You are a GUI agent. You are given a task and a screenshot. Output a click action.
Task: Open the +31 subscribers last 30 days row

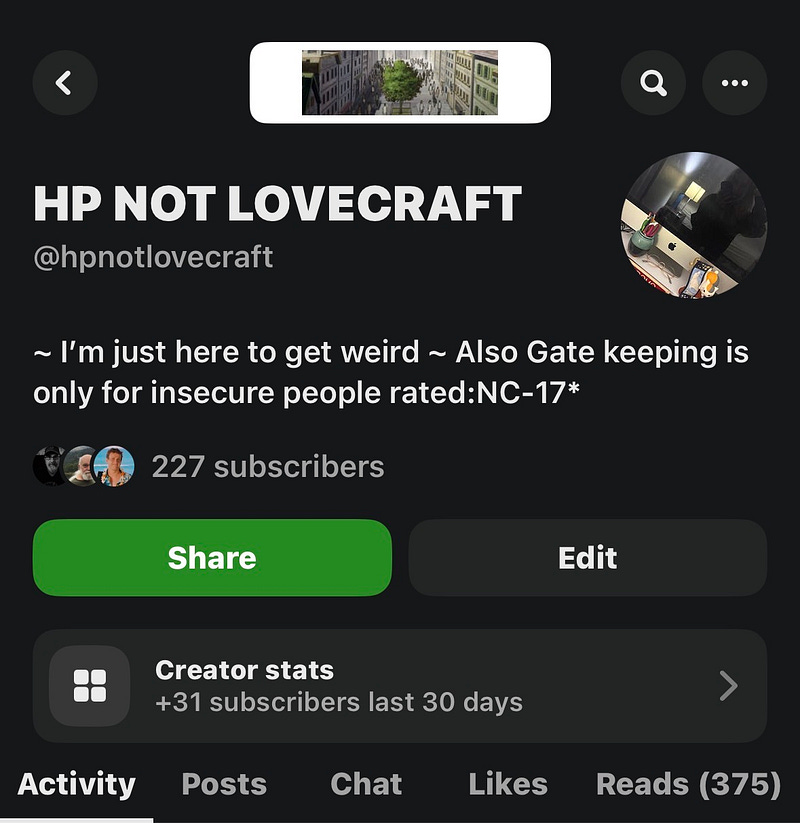400,686
